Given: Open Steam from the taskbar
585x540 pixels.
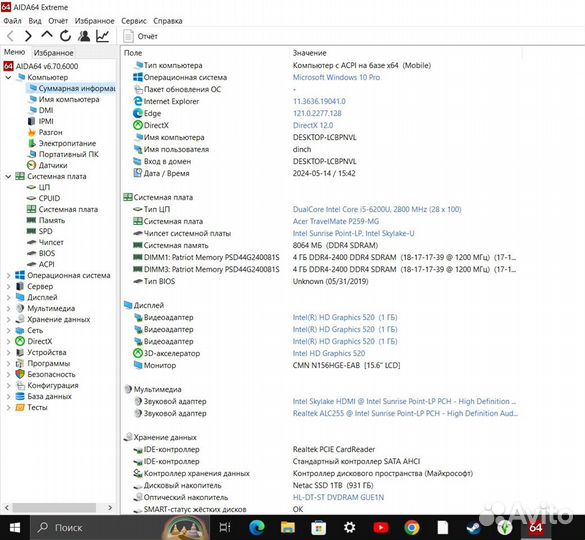Looking at the screenshot, I should click(x=473, y=528).
